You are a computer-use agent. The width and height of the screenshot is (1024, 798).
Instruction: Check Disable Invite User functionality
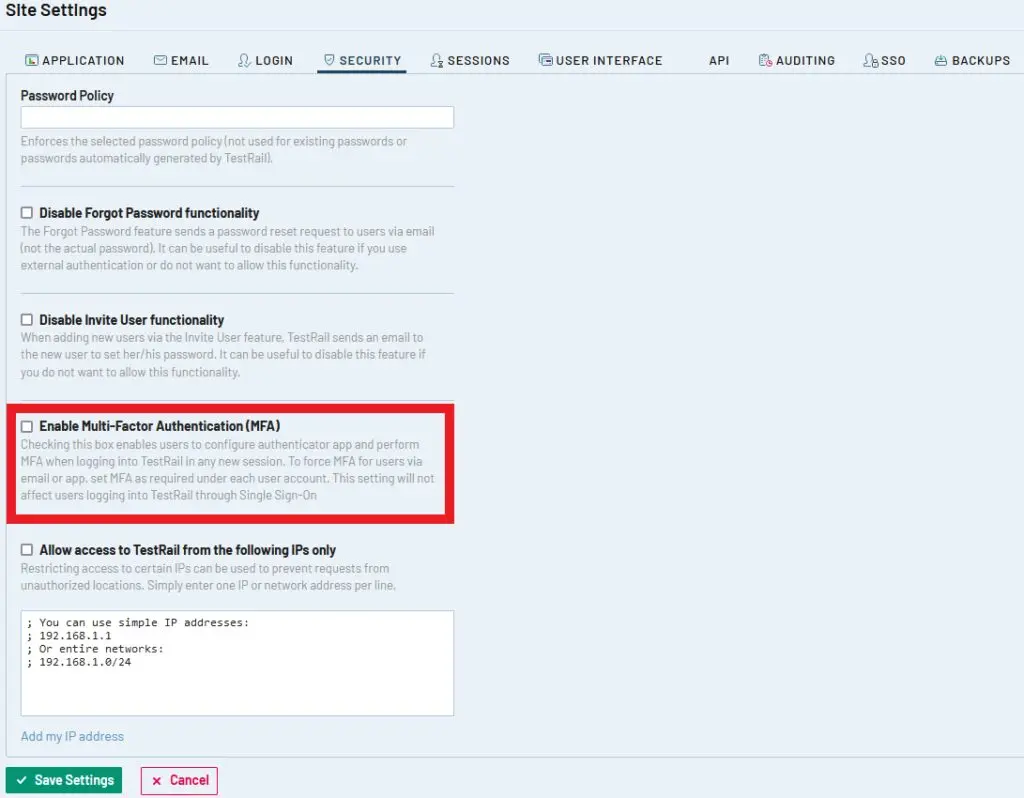point(27,319)
